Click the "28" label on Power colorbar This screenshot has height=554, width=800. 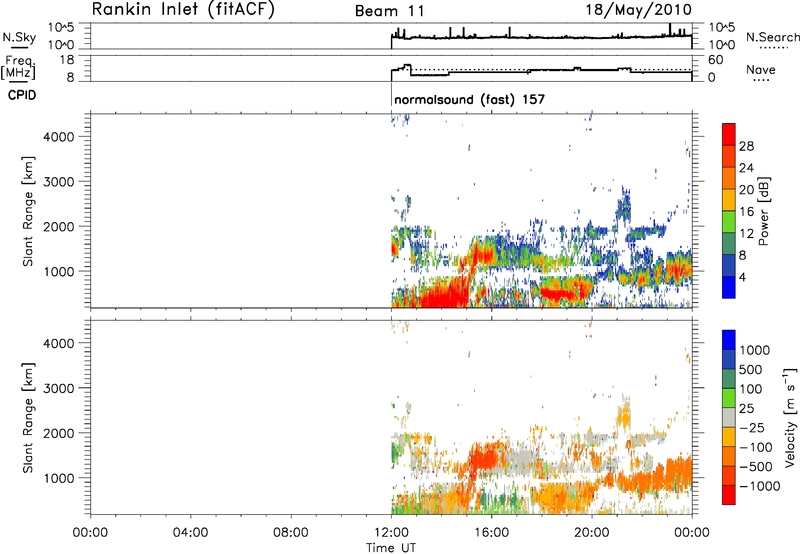point(746,147)
